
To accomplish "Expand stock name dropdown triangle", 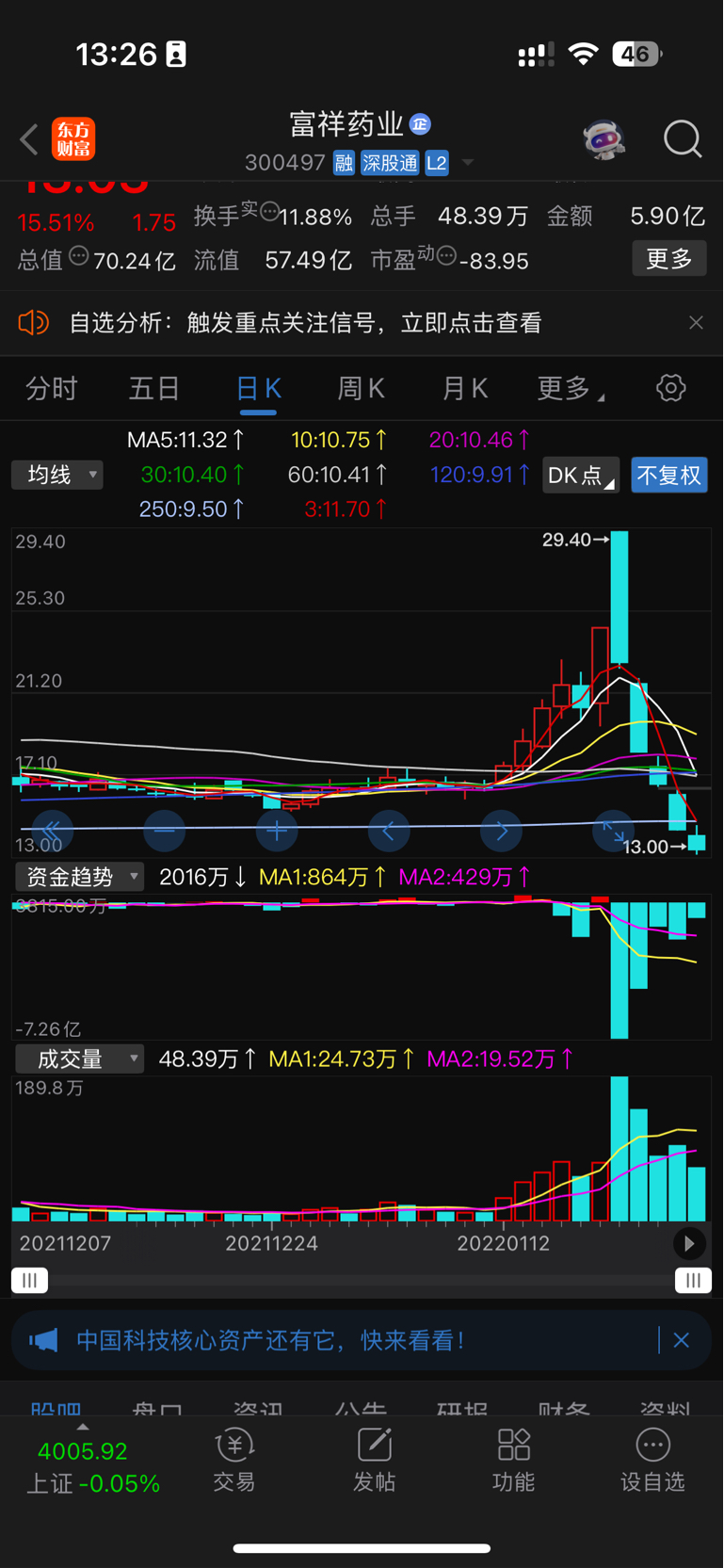I will [x=467, y=163].
